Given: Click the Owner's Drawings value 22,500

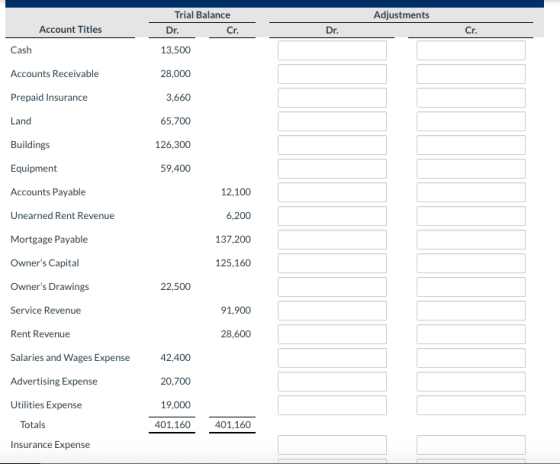Looking at the screenshot, I should (x=175, y=286).
